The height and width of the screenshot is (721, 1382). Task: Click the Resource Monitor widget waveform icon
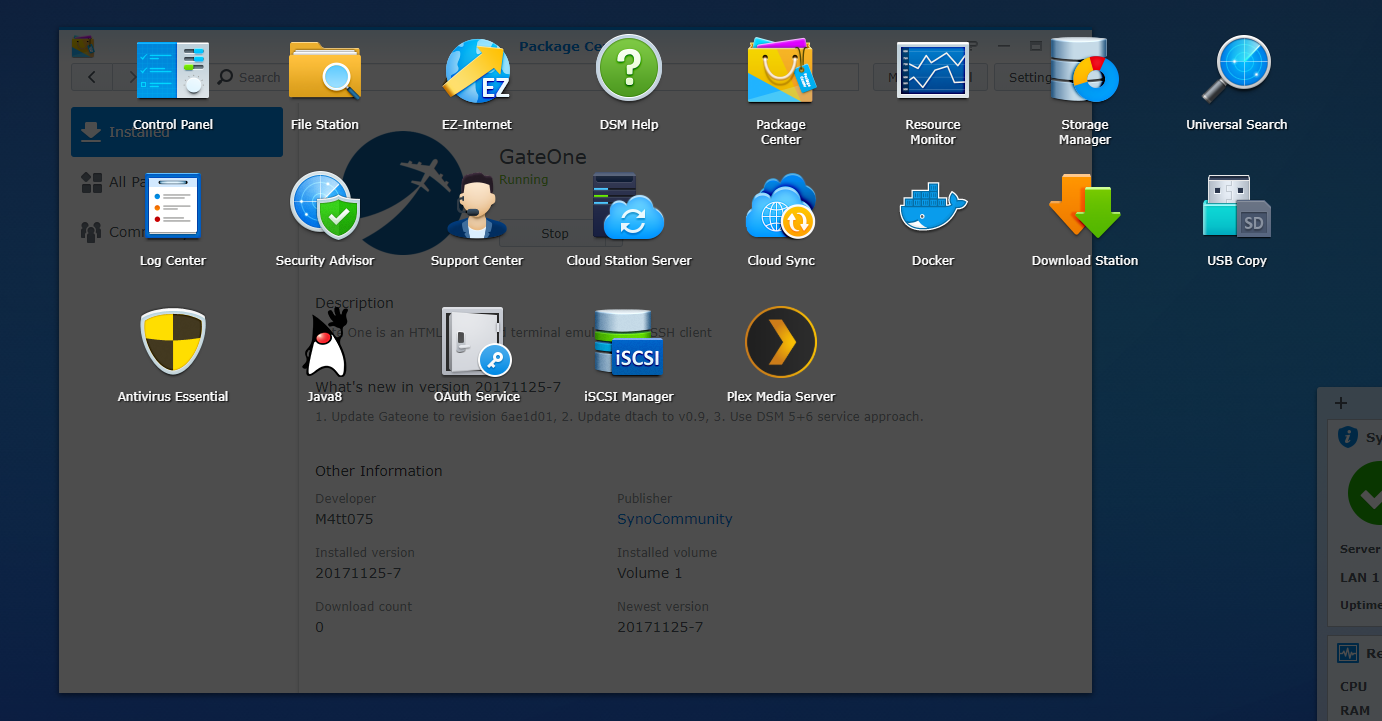1348,653
